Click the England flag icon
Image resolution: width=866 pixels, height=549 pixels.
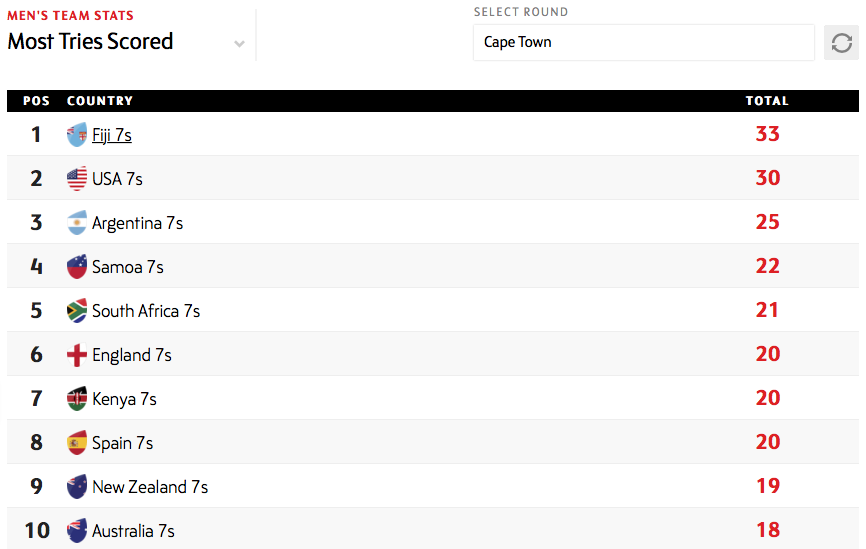[x=77, y=355]
